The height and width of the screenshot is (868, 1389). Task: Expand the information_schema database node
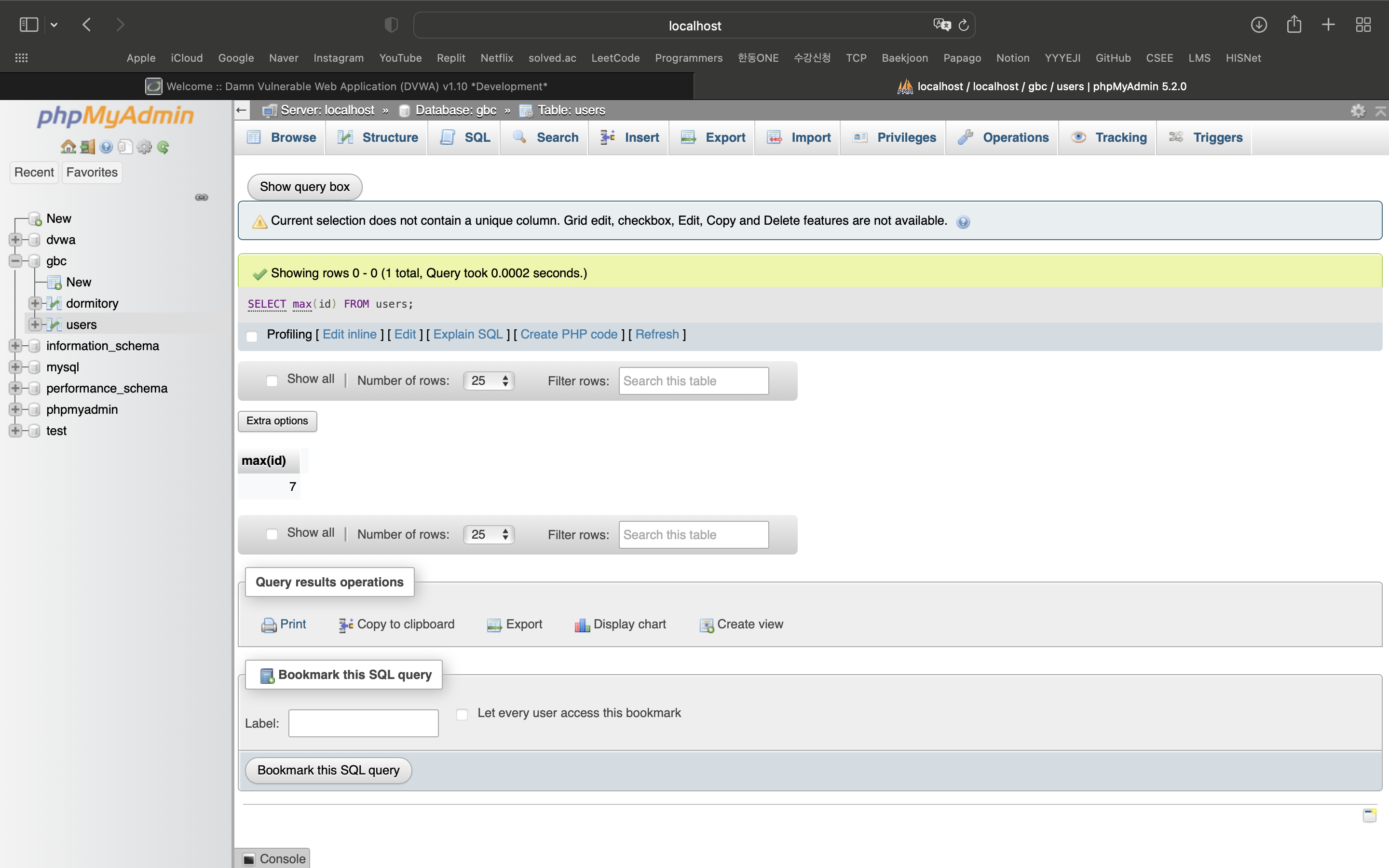coord(15,346)
